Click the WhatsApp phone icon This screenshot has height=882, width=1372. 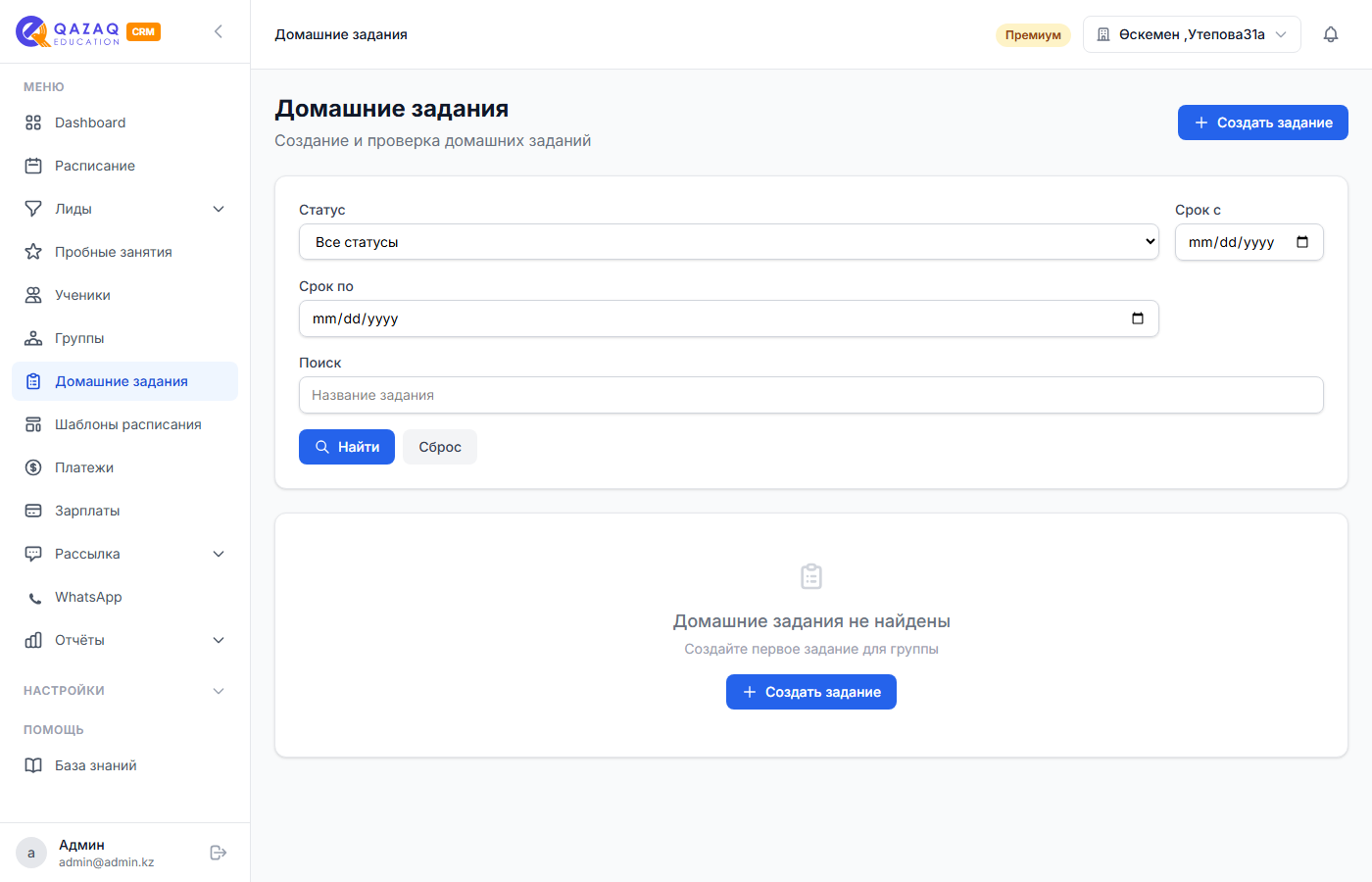pos(35,598)
